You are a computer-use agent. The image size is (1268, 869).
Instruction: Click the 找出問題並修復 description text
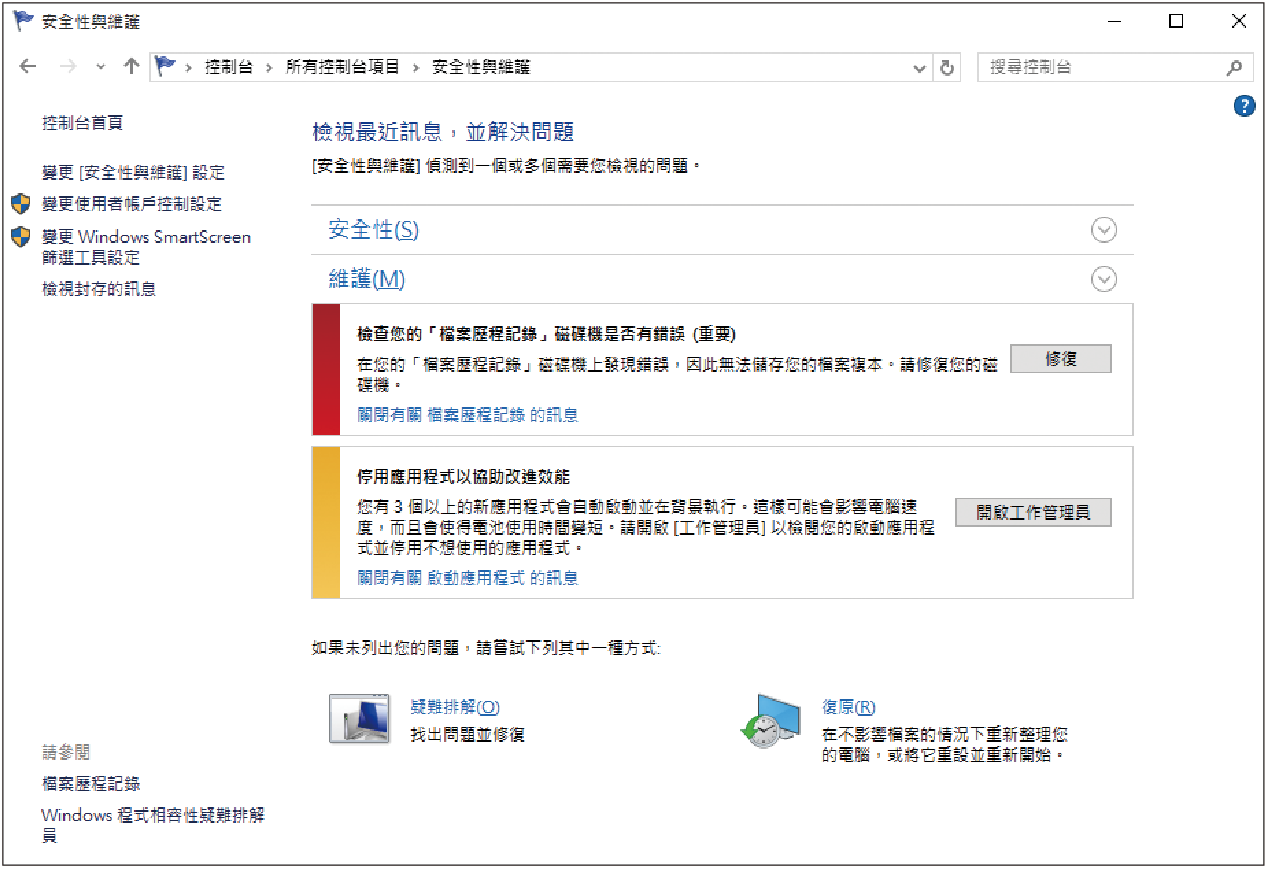(468, 735)
